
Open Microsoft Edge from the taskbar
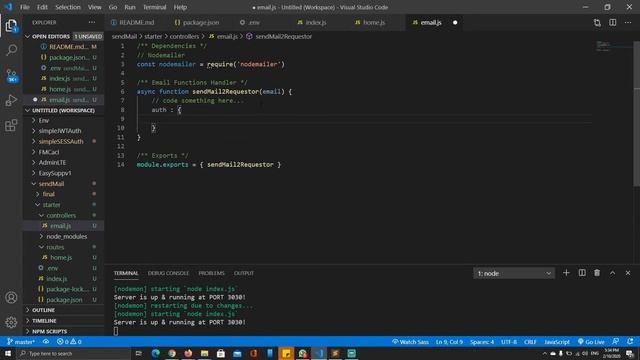156,353
